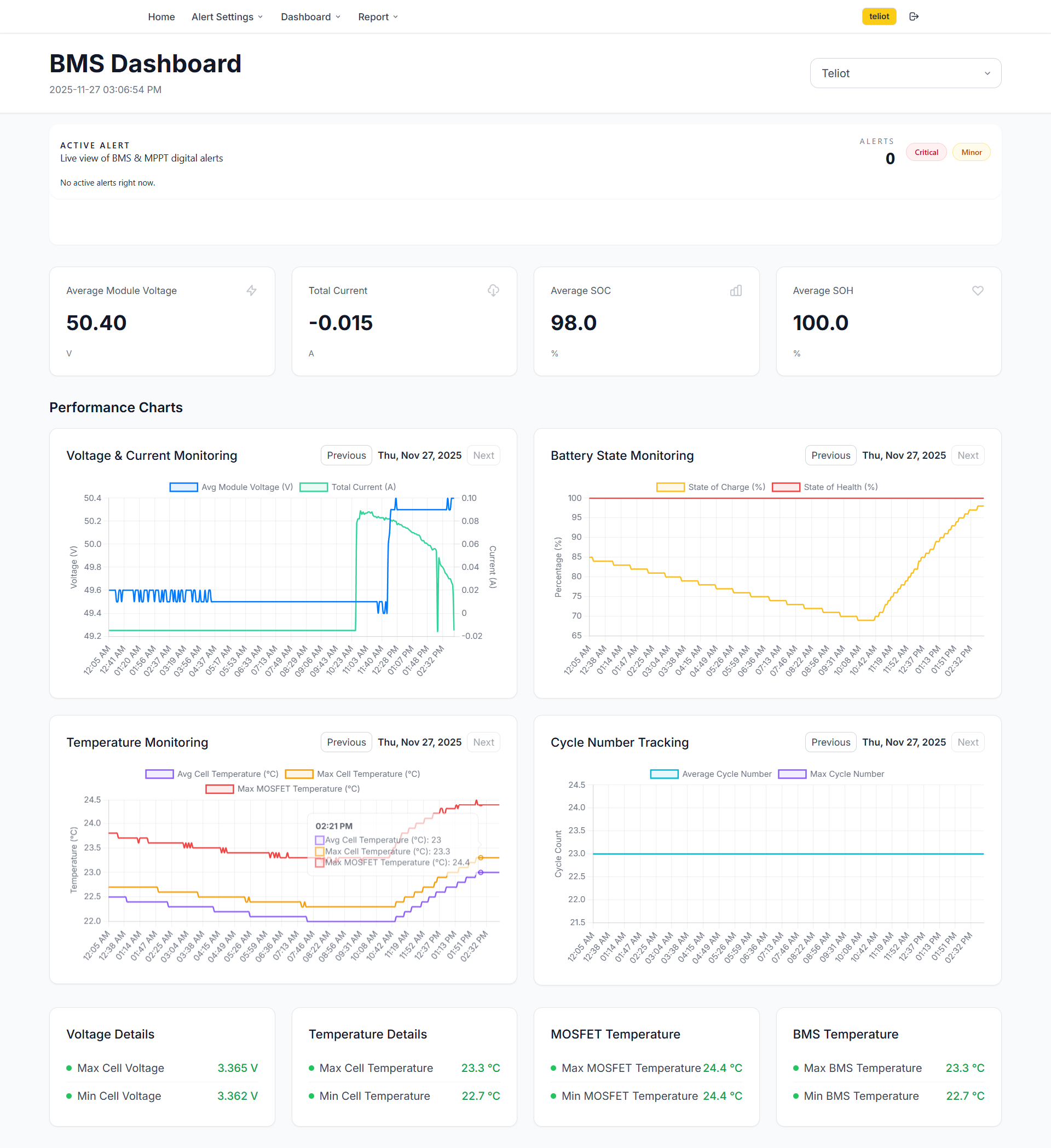This screenshot has height=1148, width=1051.
Task: Click the State of Charge color swatch
Action: 670,487
